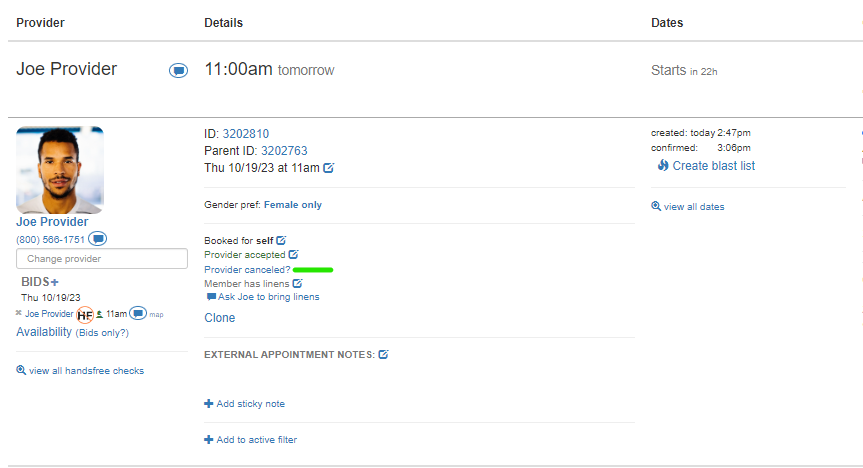Edit the Member has linens setting
This screenshot has width=863, height=468.
click(297, 284)
